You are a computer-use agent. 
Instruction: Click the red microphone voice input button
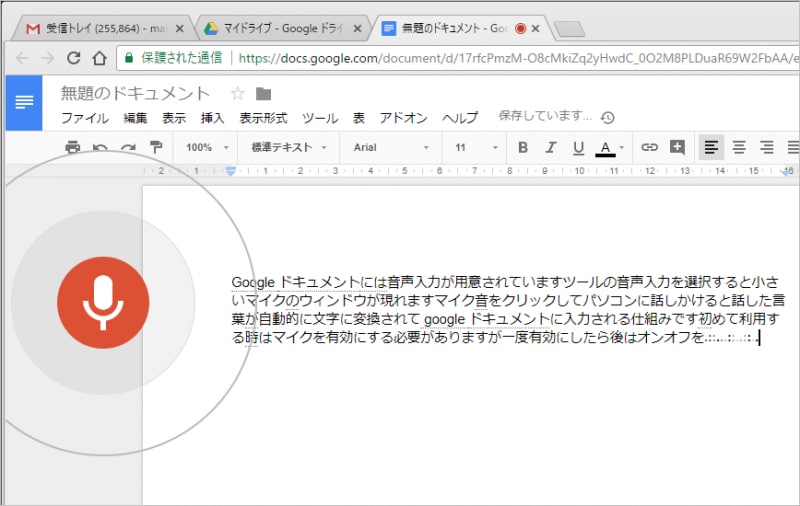[103, 302]
